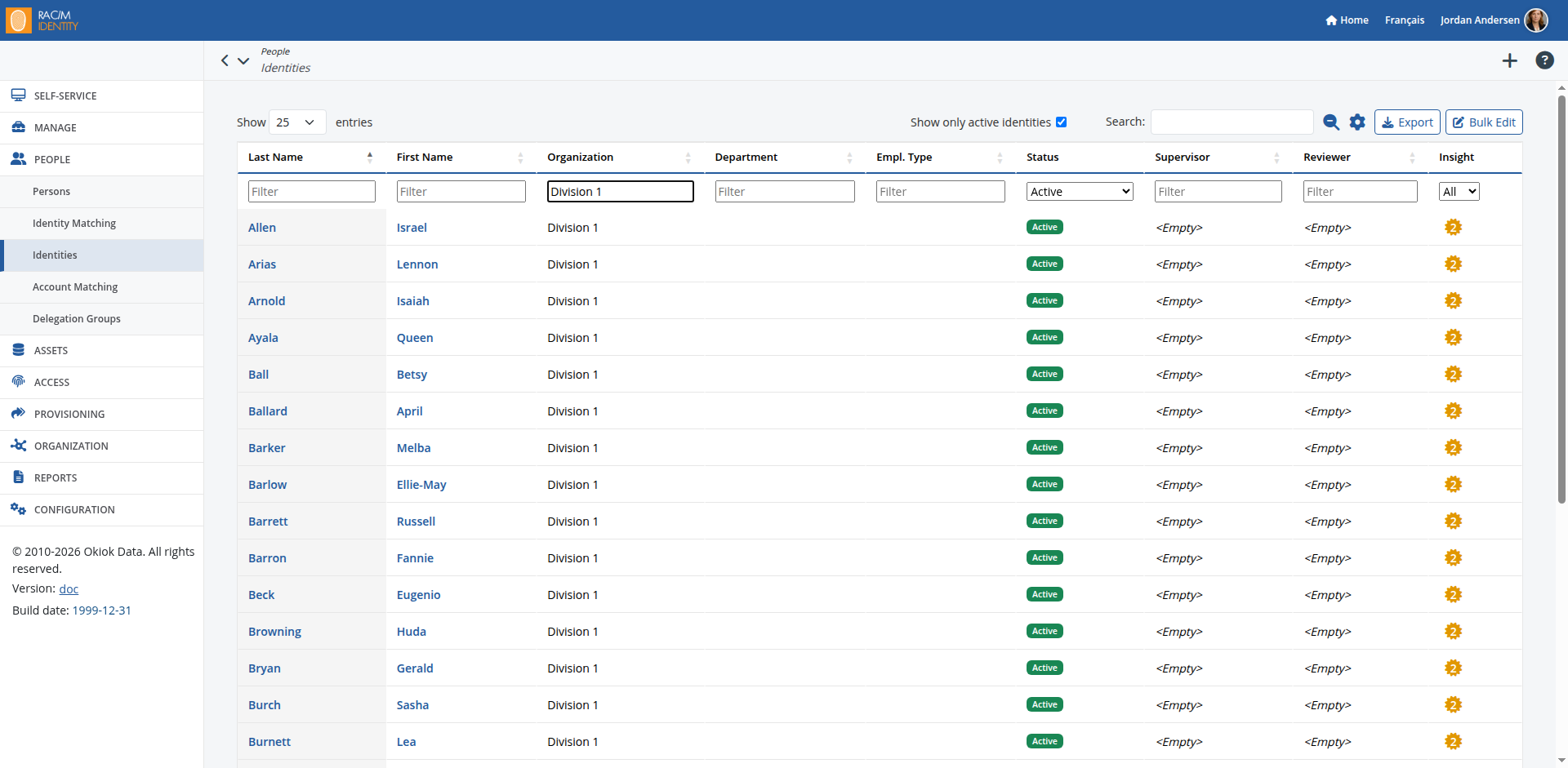Image resolution: width=1568 pixels, height=768 pixels.
Task: Click the Assets database icon
Action: [18, 350]
